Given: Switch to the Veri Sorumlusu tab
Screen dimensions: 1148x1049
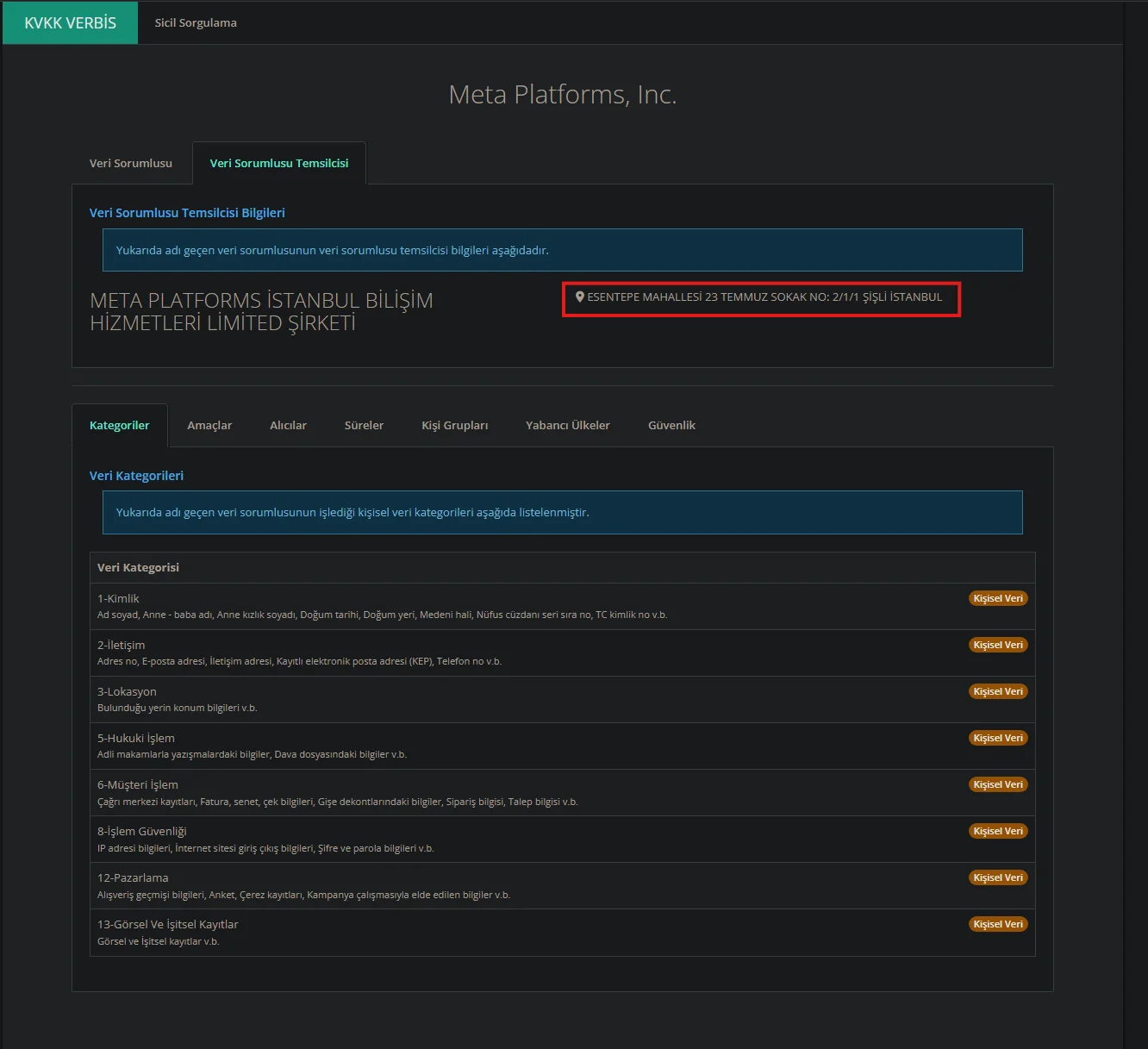Looking at the screenshot, I should pos(131,163).
